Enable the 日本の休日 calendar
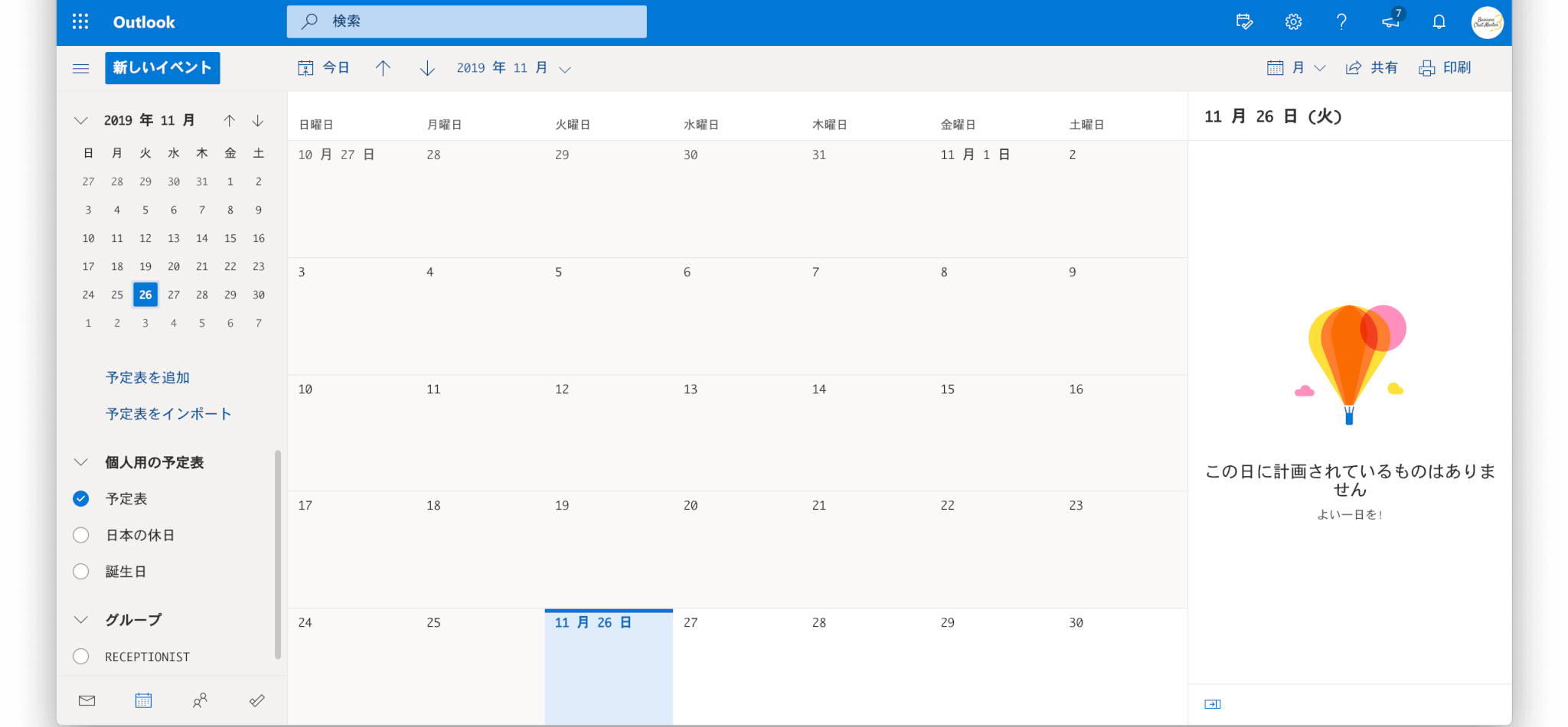 pyautogui.click(x=81, y=535)
